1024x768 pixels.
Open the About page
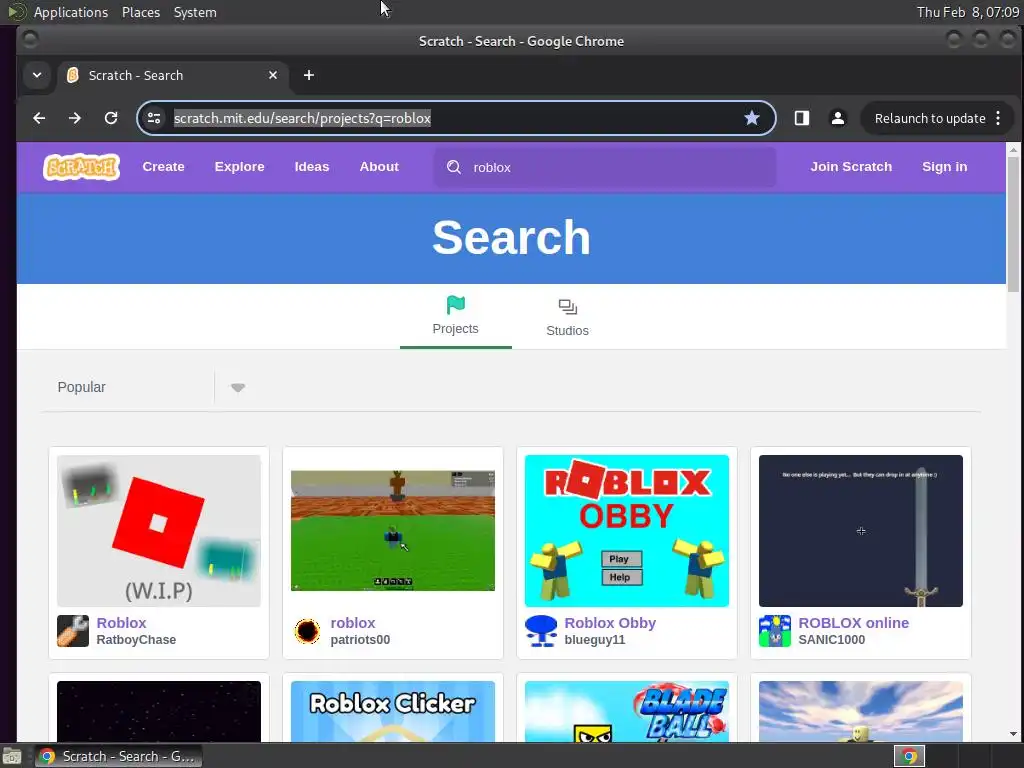coord(379,167)
